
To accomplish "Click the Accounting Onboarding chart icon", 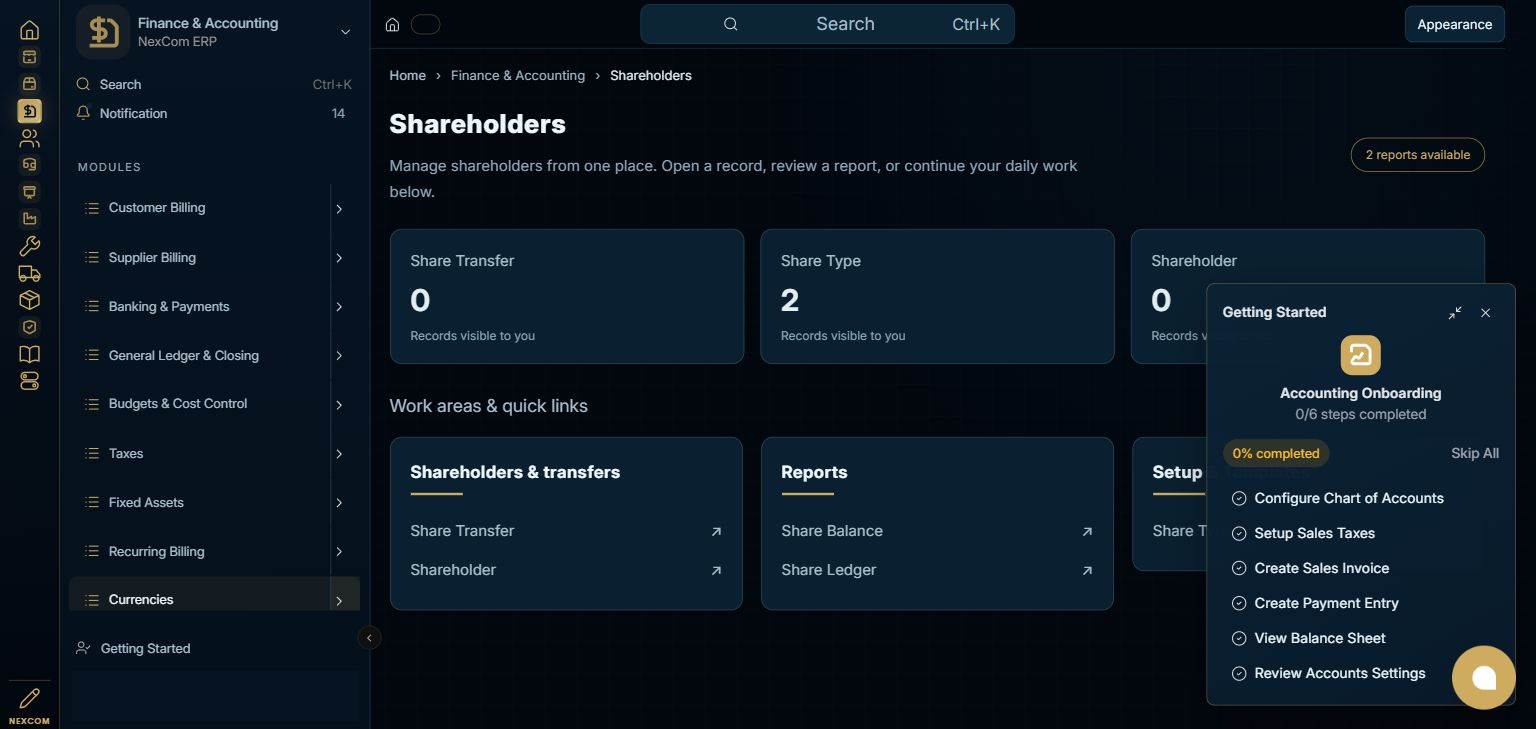I will click(x=1360, y=355).
